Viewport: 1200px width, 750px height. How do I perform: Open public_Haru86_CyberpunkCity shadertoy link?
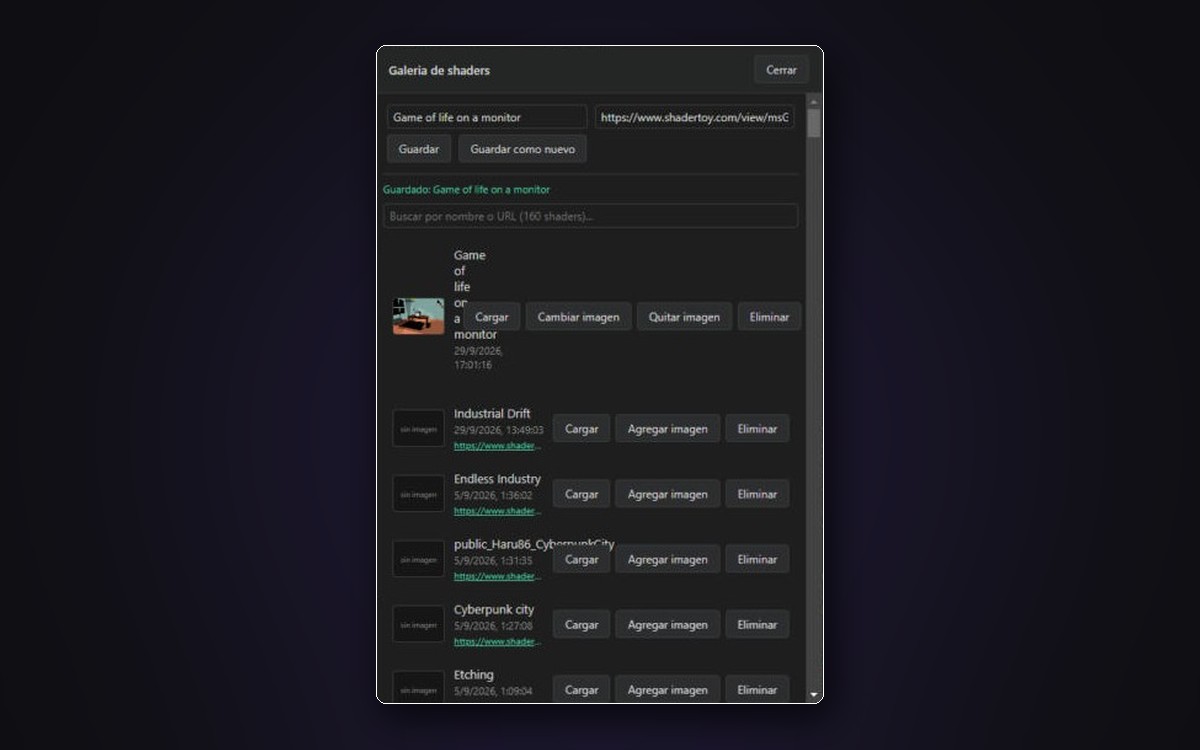pyautogui.click(x=498, y=577)
